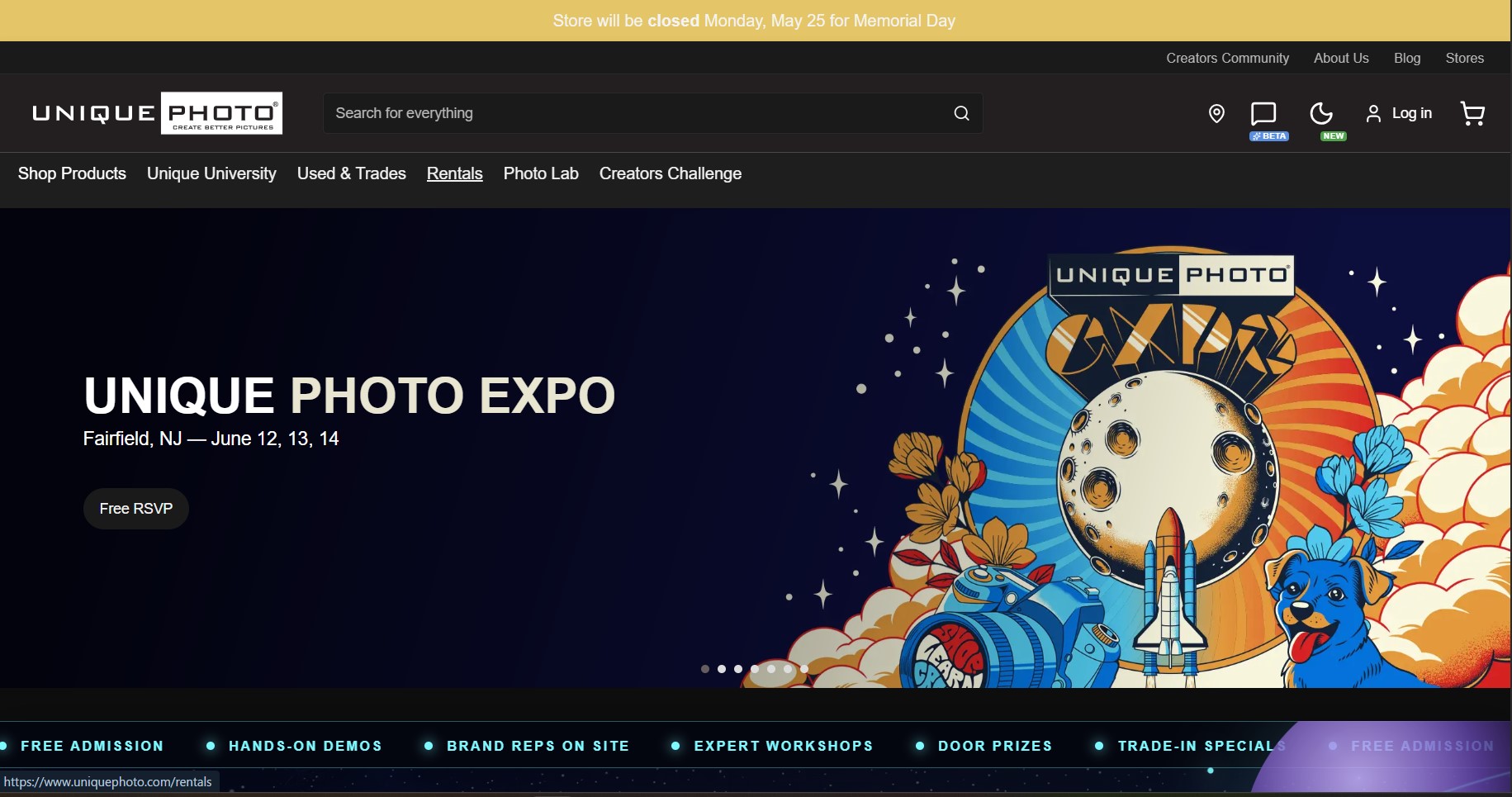1512x797 pixels.
Task: Select the last carousel dot
Action: pyautogui.click(x=804, y=669)
